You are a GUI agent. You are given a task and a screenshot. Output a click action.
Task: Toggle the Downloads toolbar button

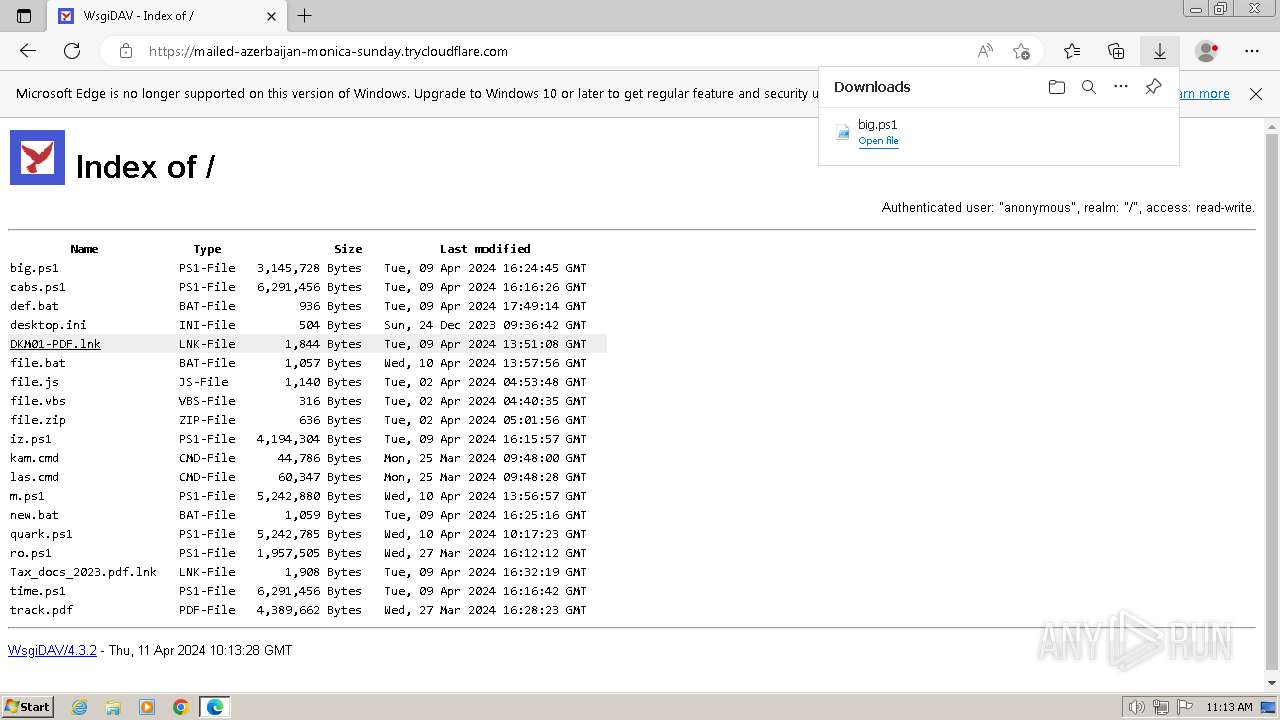pos(1160,51)
